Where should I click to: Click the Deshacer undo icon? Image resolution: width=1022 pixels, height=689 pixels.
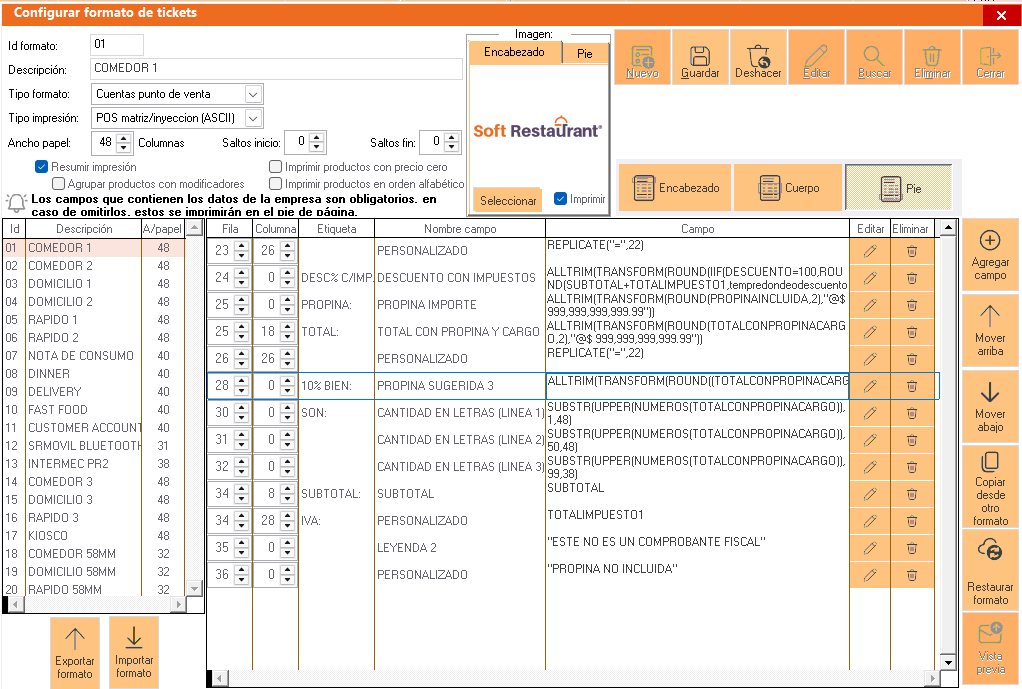(x=758, y=57)
